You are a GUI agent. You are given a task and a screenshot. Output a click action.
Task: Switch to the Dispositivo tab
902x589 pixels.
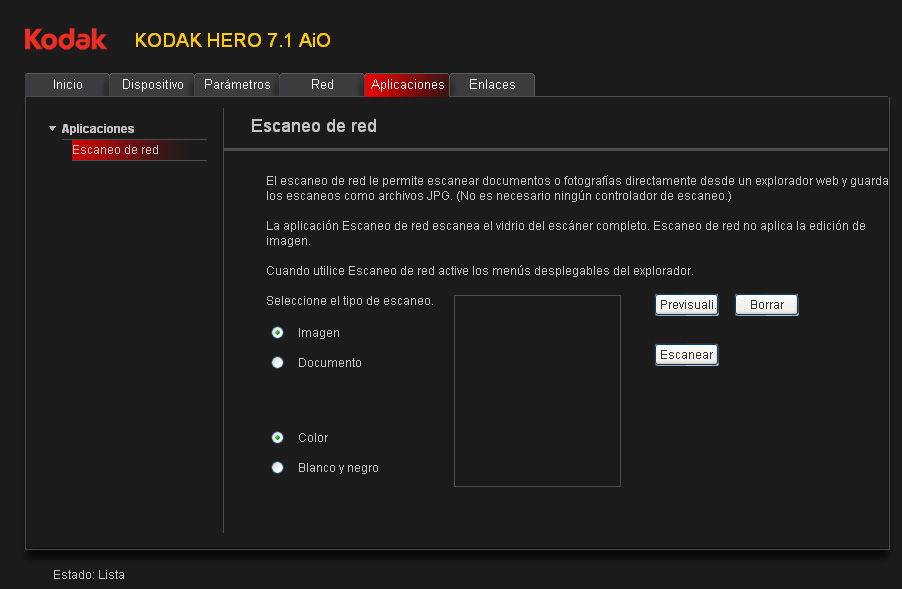152,85
